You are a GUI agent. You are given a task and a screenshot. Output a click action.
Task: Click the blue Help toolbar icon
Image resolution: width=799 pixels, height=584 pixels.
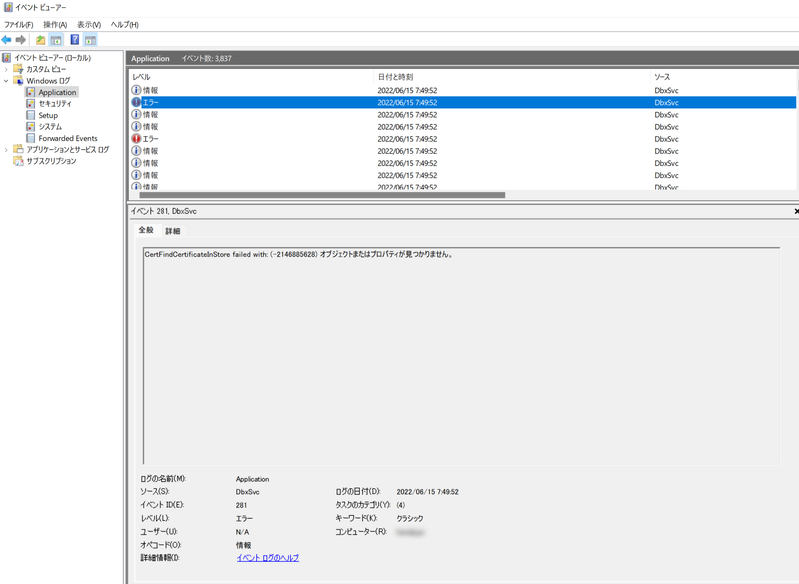74,40
